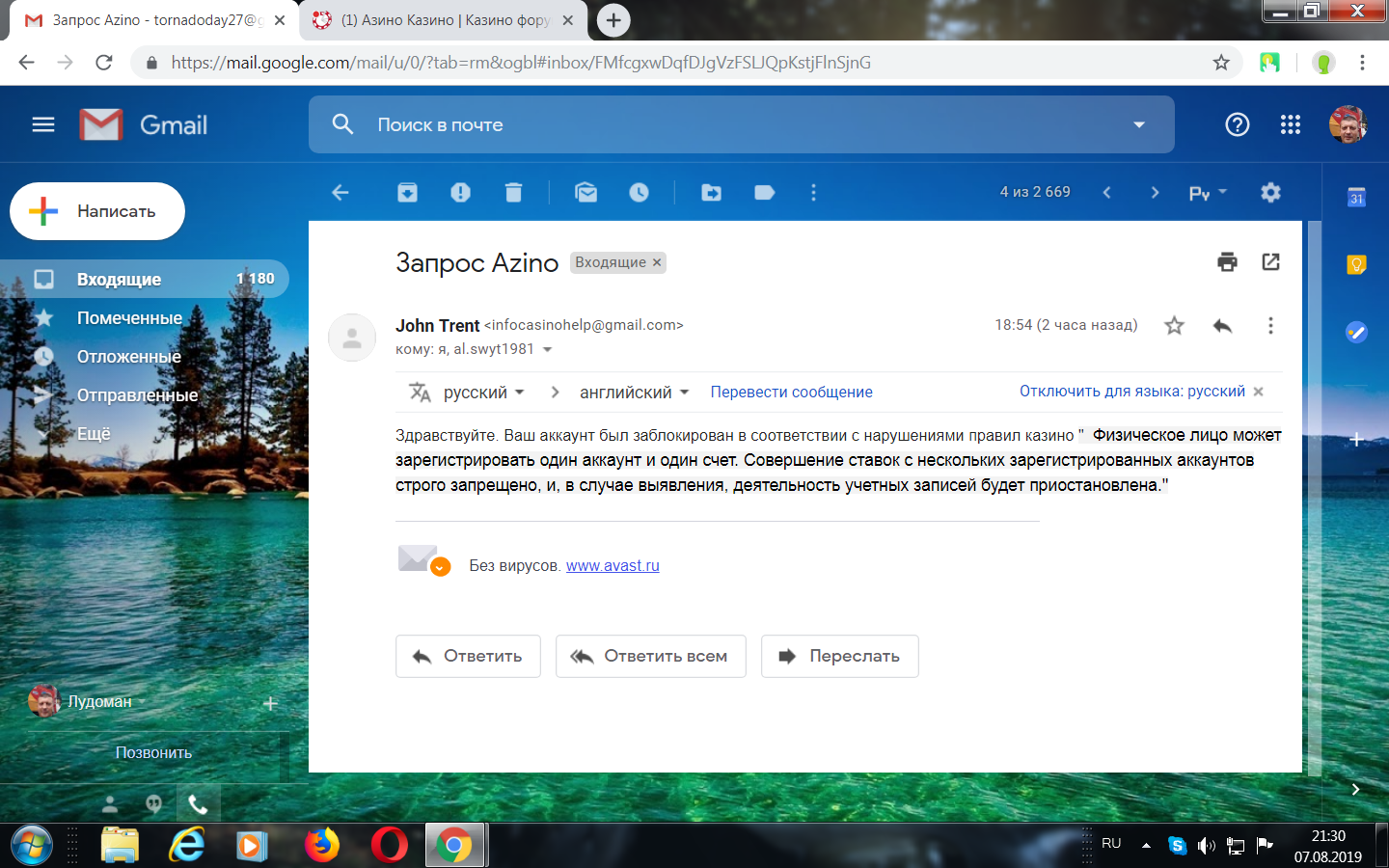Image resolution: width=1389 pixels, height=868 pixels.
Task: Open Google Keep in the side panel
Action: coord(1356,264)
